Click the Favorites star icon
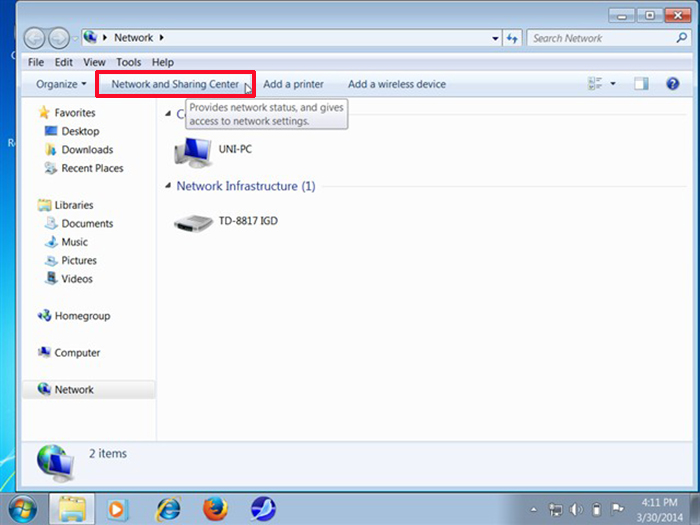700x525 pixels. (44, 112)
